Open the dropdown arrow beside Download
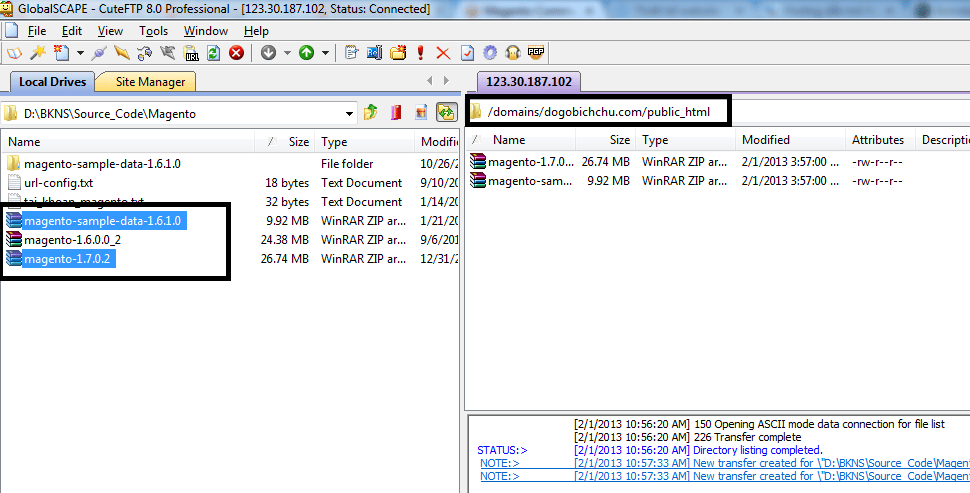 point(287,53)
